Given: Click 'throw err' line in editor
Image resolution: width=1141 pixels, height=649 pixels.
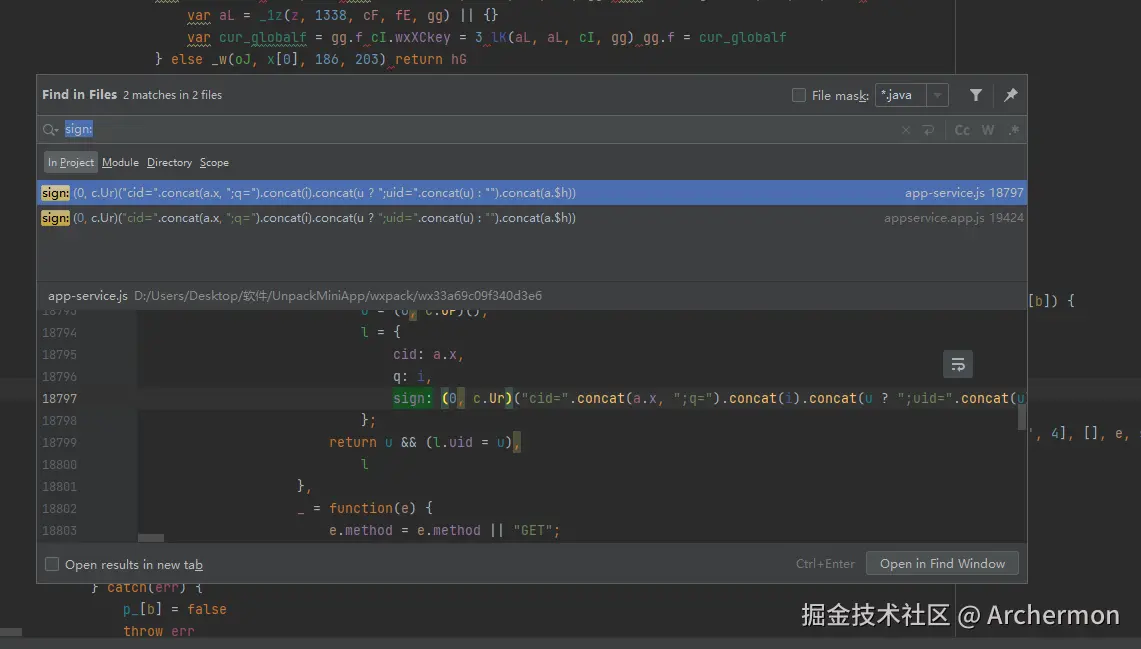Looking at the screenshot, I should coord(159,632).
